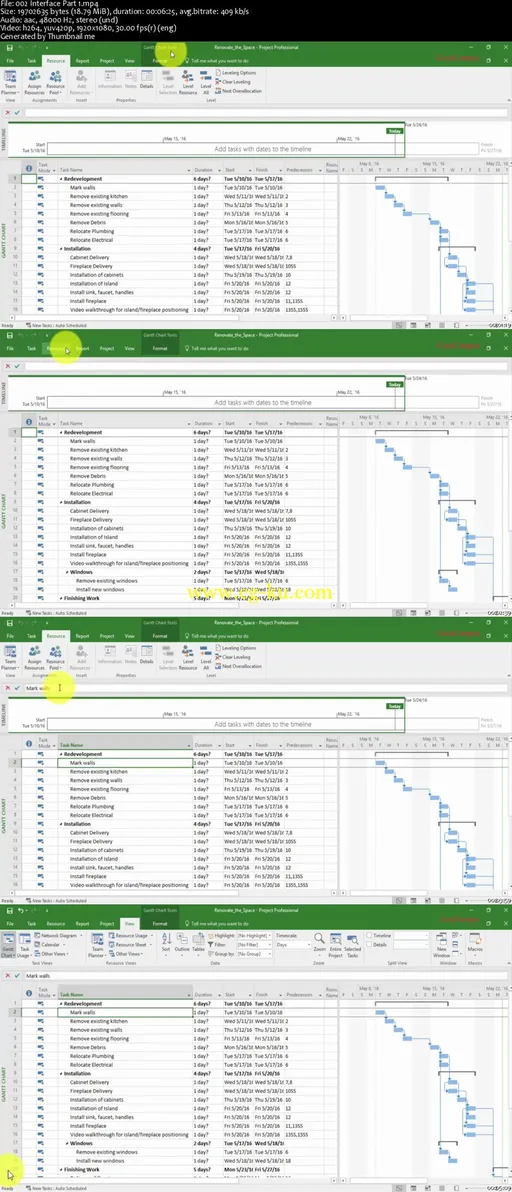
Task: Collapse Windows summary task in collapsed-ribbon frame
Action: (67, 572)
